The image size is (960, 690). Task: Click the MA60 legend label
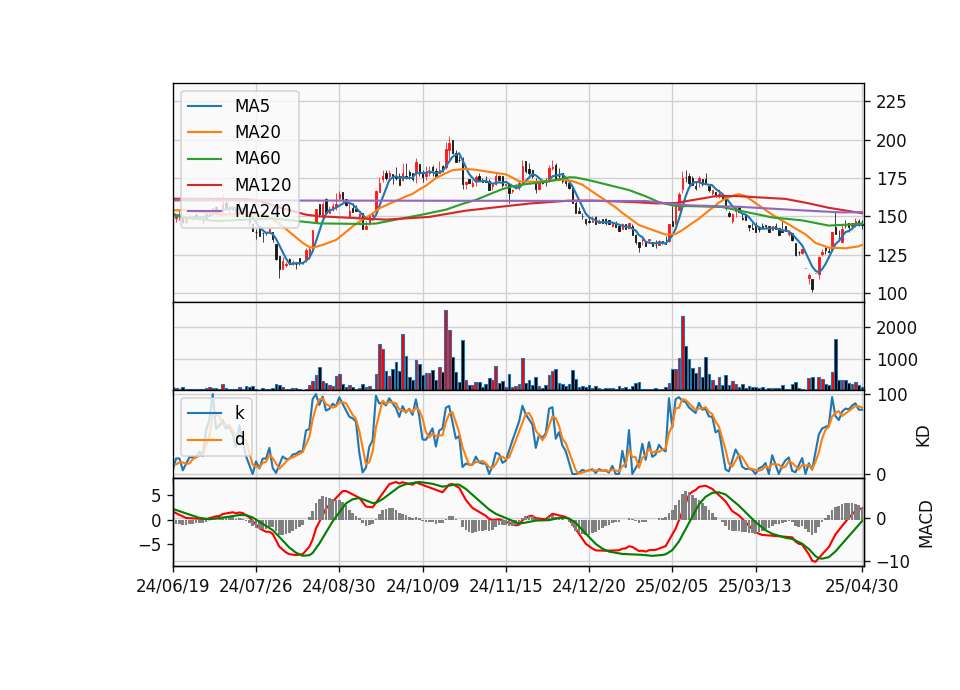click(257, 158)
